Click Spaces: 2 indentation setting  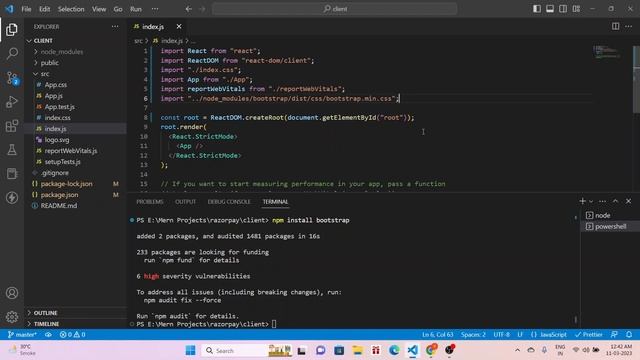click(473, 335)
